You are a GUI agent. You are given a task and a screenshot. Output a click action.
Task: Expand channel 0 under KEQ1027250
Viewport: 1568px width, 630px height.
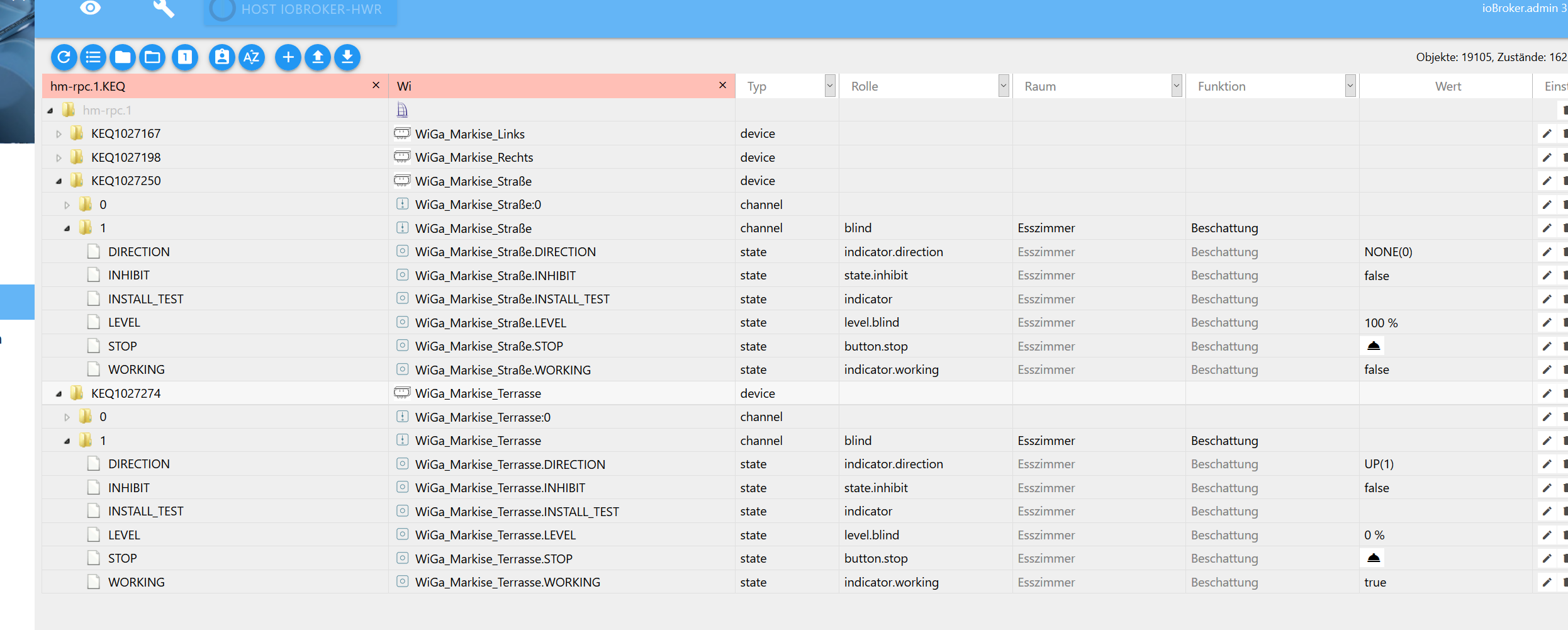pyautogui.click(x=67, y=205)
